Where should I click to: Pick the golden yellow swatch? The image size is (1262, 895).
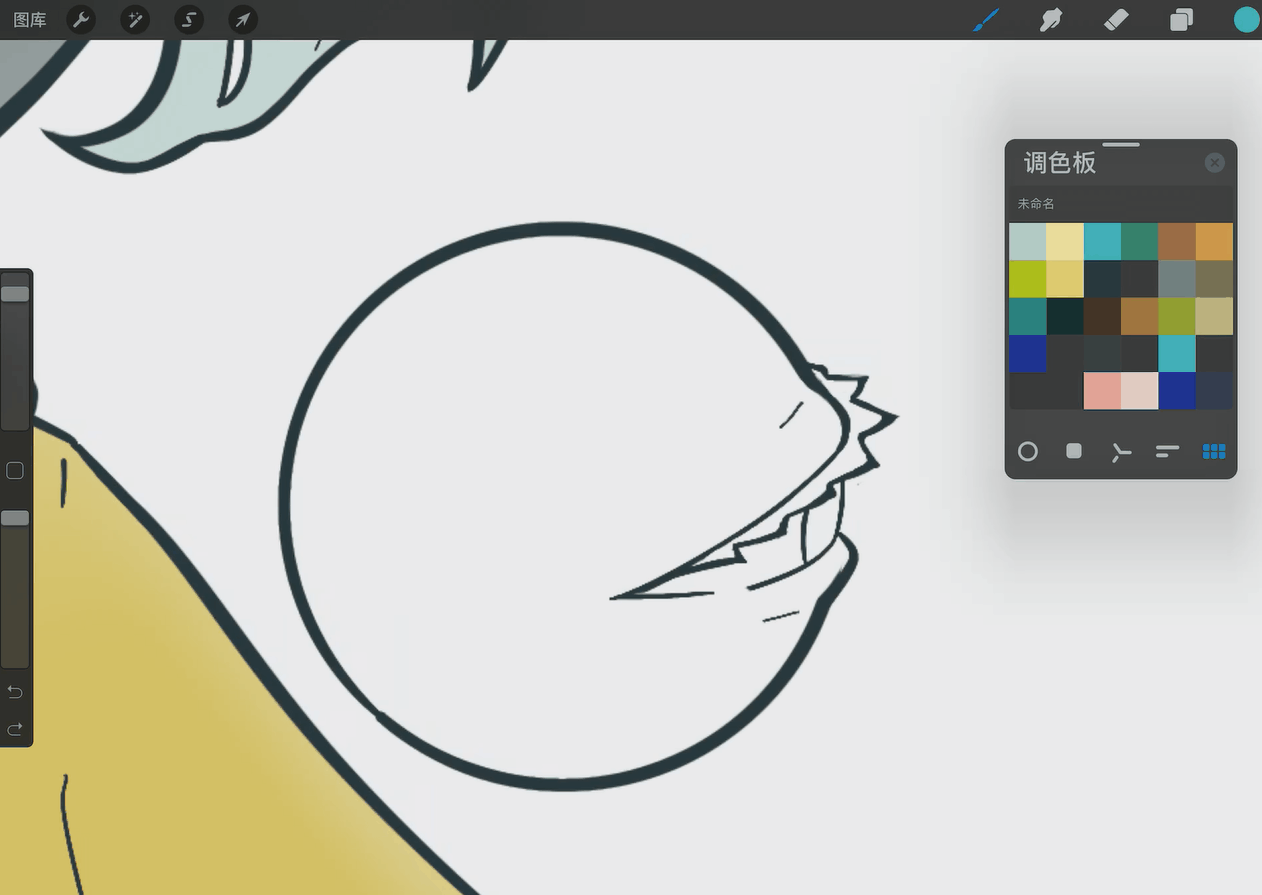(1065, 279)
